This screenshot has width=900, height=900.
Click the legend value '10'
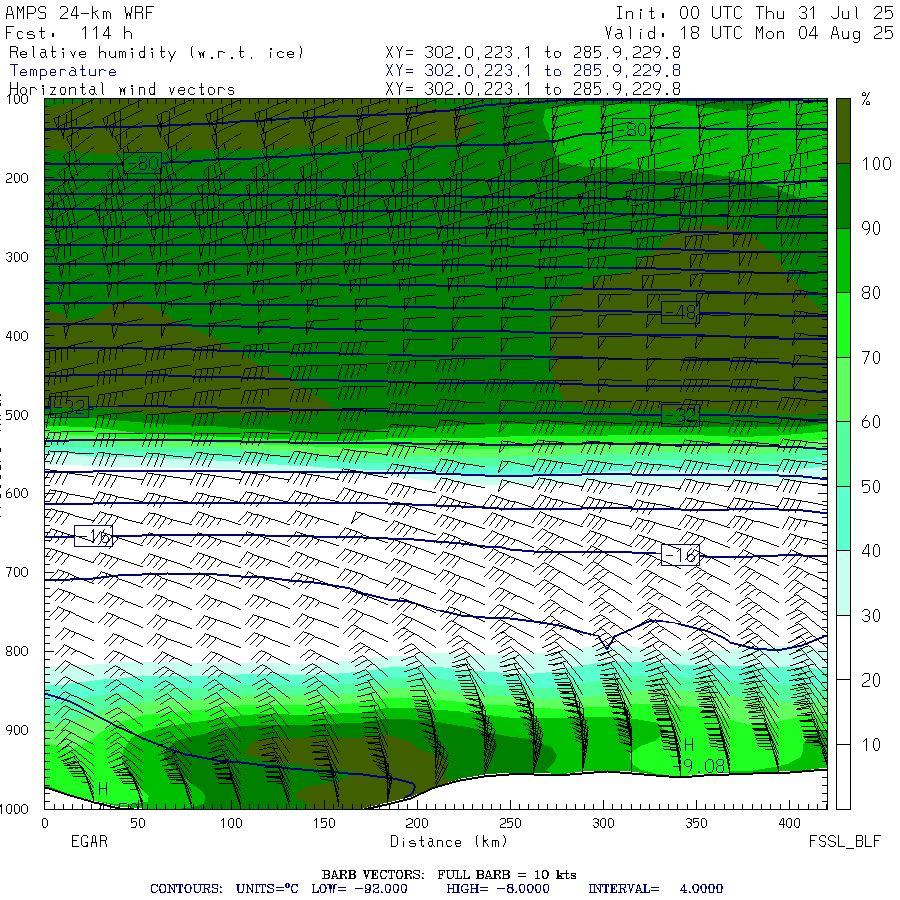coord(871,745)
